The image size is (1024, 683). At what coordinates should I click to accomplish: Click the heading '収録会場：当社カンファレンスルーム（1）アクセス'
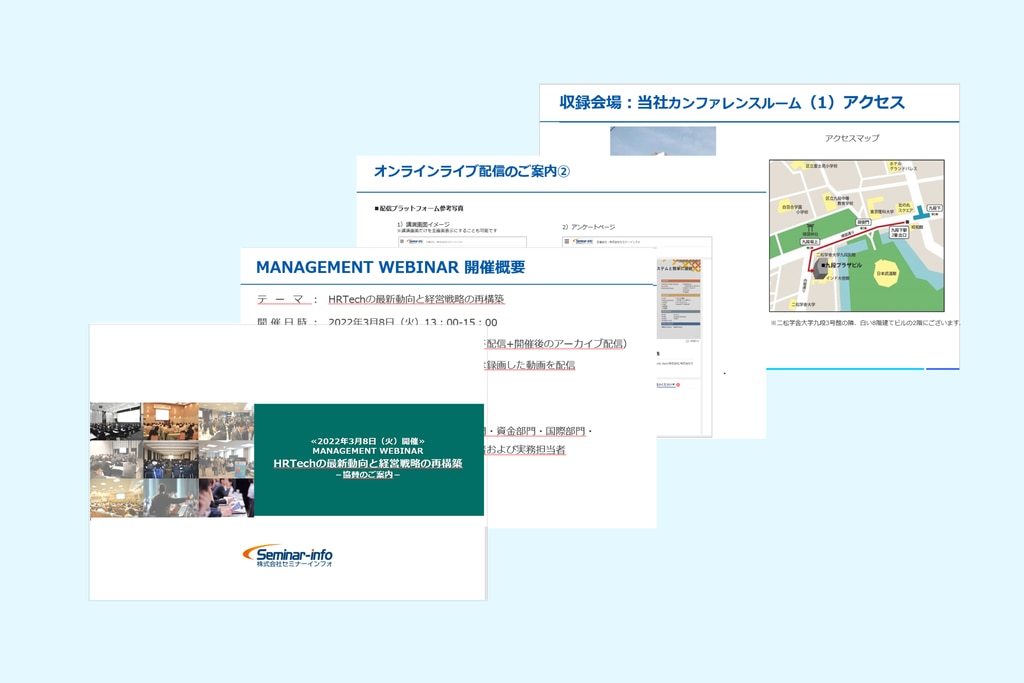731,103
